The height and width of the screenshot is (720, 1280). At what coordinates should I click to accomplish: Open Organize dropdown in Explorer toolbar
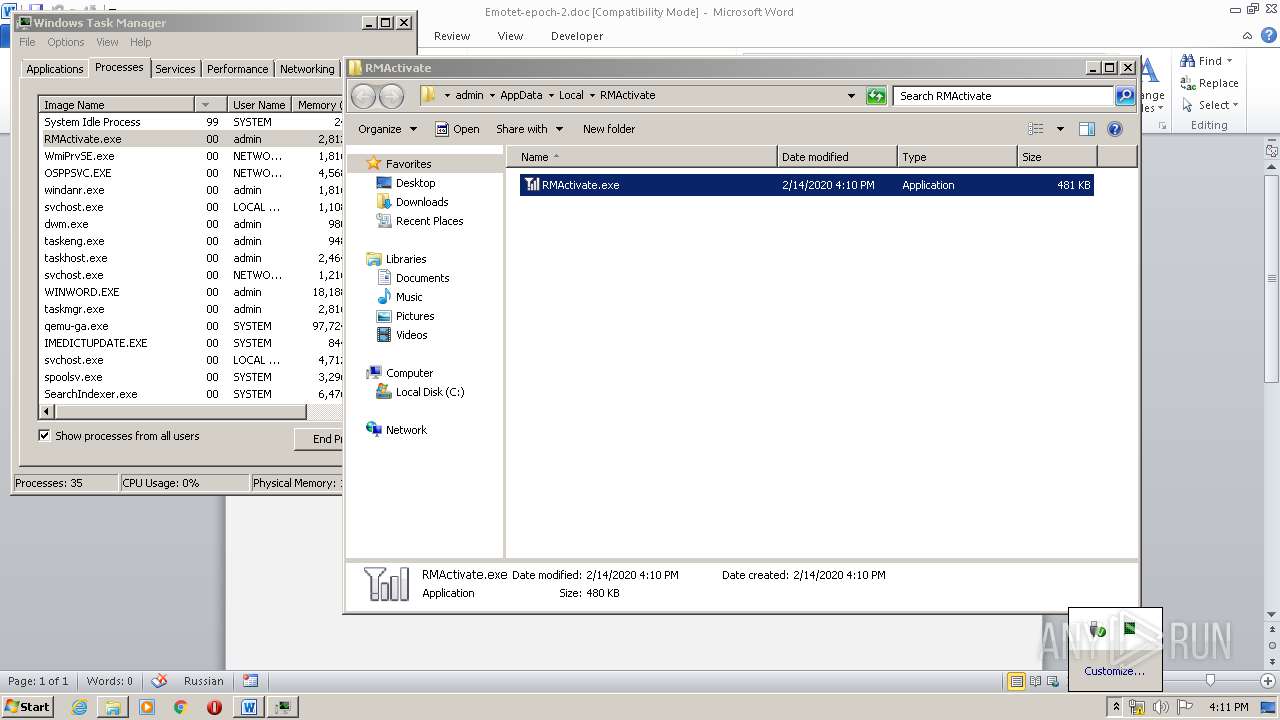point(387,129)
